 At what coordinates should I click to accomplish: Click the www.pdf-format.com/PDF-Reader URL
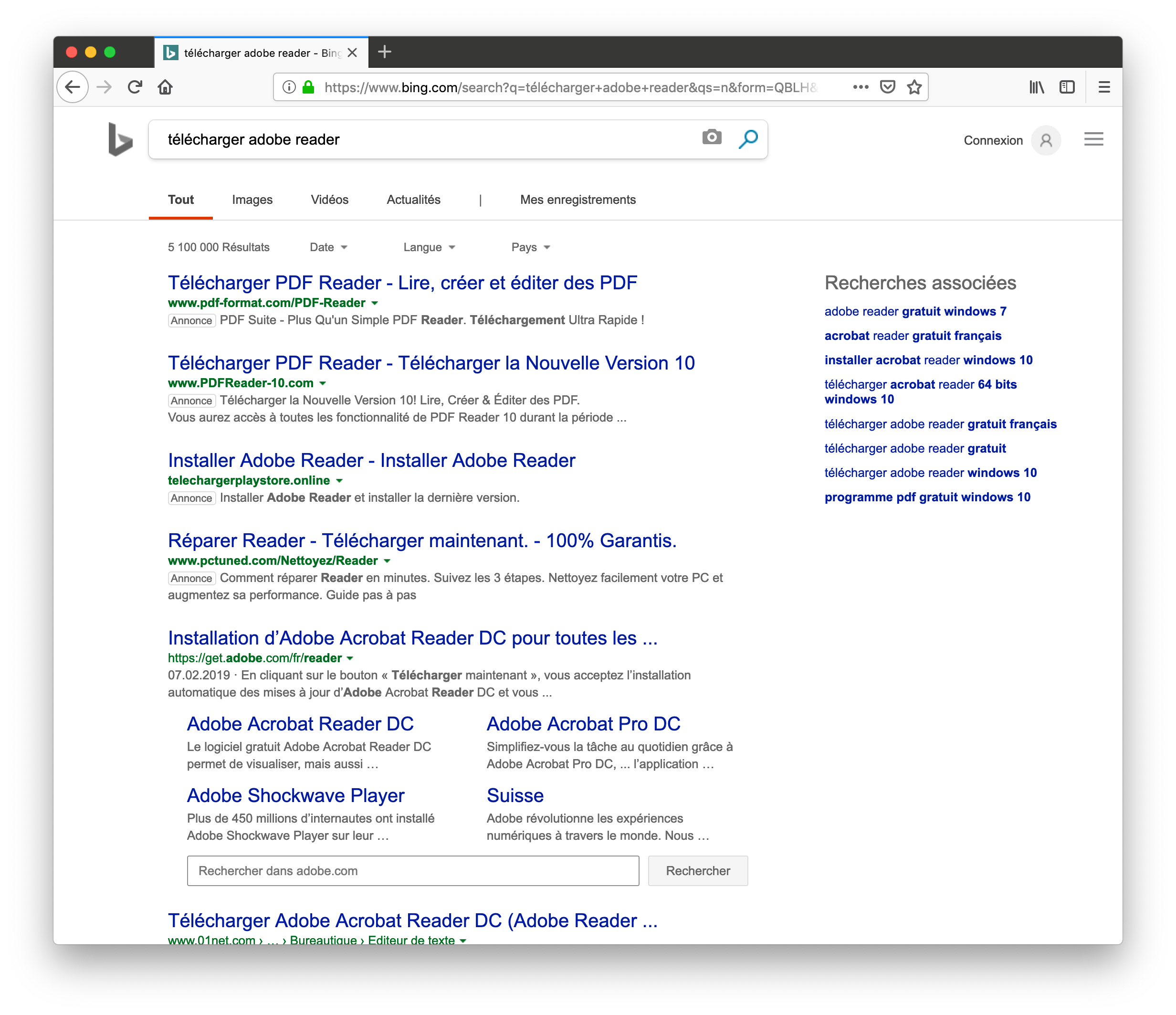[266, 303]
